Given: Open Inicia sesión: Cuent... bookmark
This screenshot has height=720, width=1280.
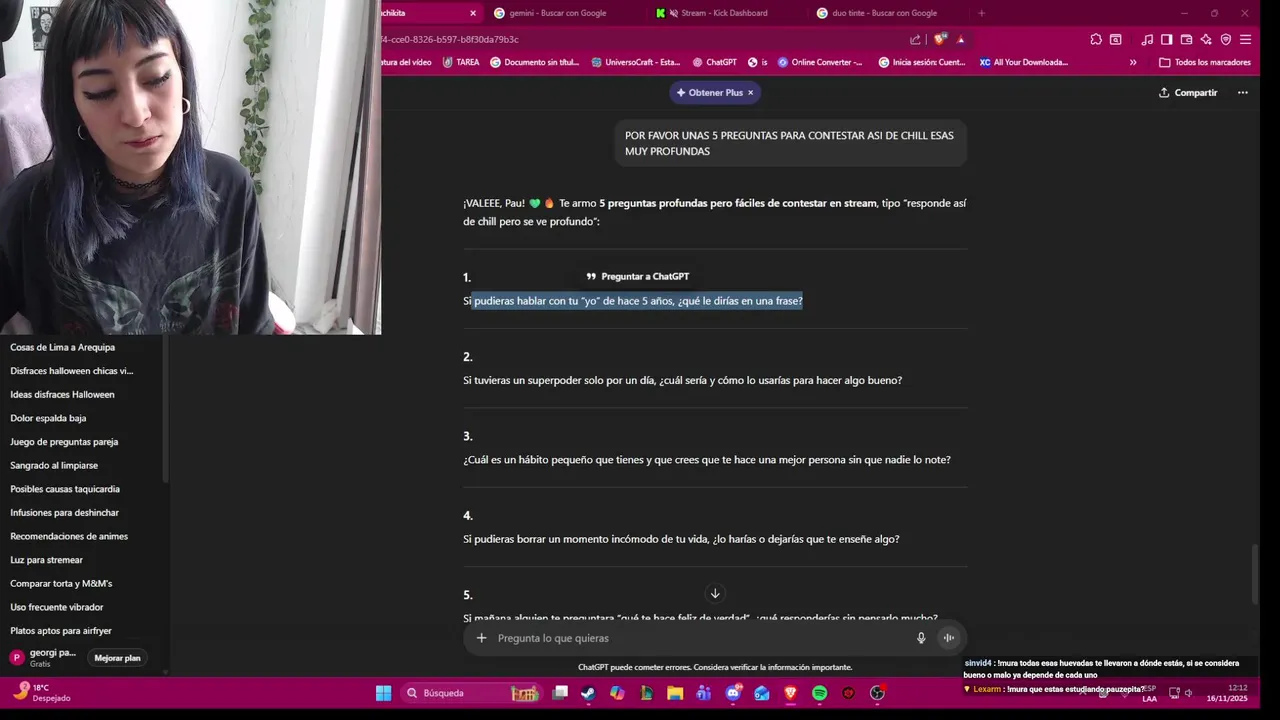Looking at the screenshot, I should (x=922, y=62).
